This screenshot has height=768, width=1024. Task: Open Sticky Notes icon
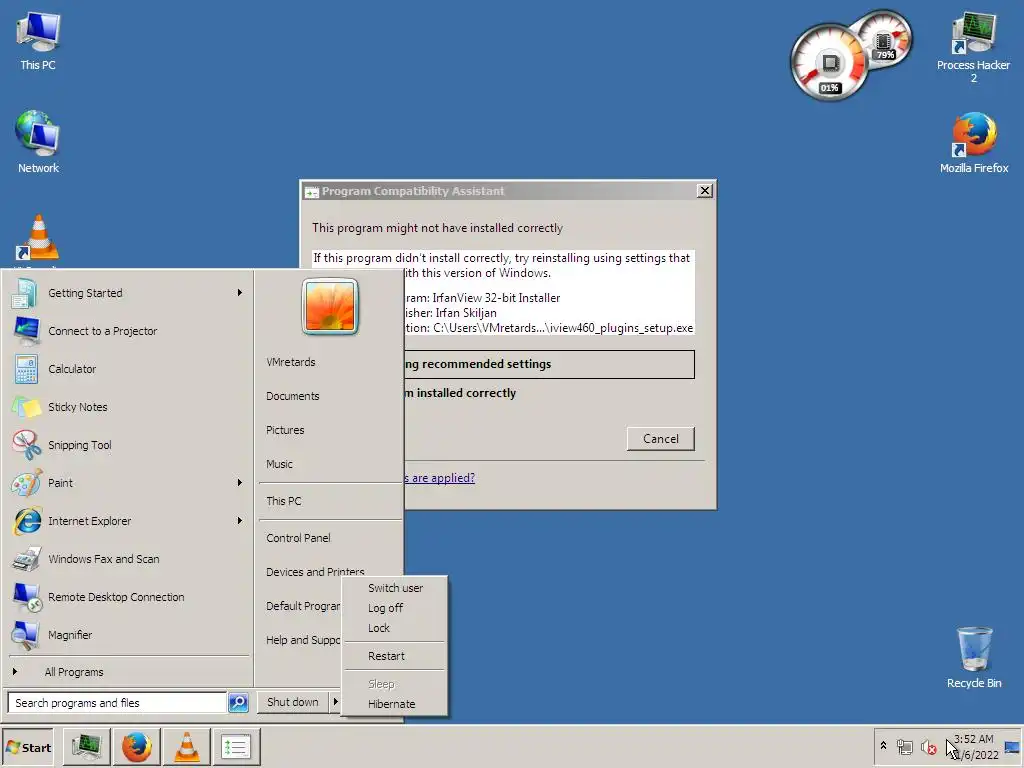(x=26, y=407)
